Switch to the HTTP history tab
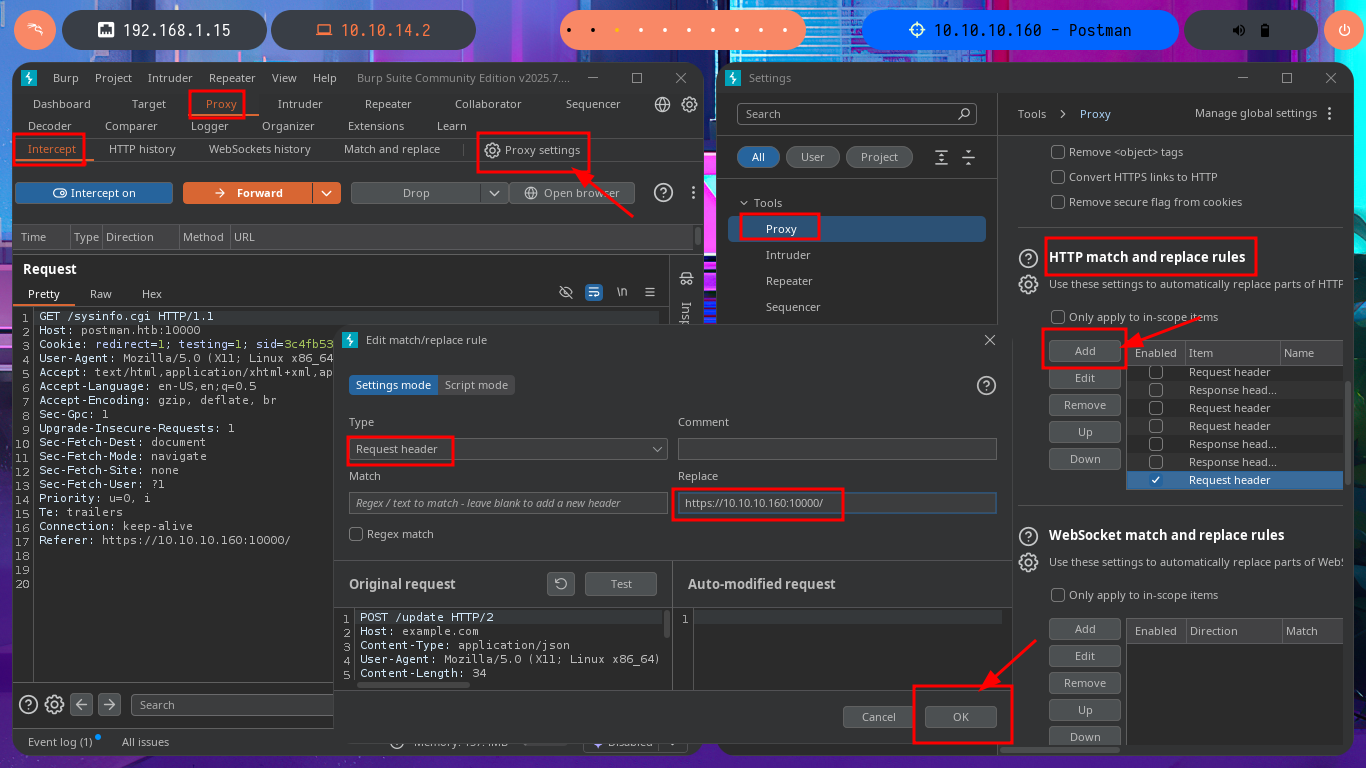The height and width of the screenshot is (768, 1366). coord(142,149)
